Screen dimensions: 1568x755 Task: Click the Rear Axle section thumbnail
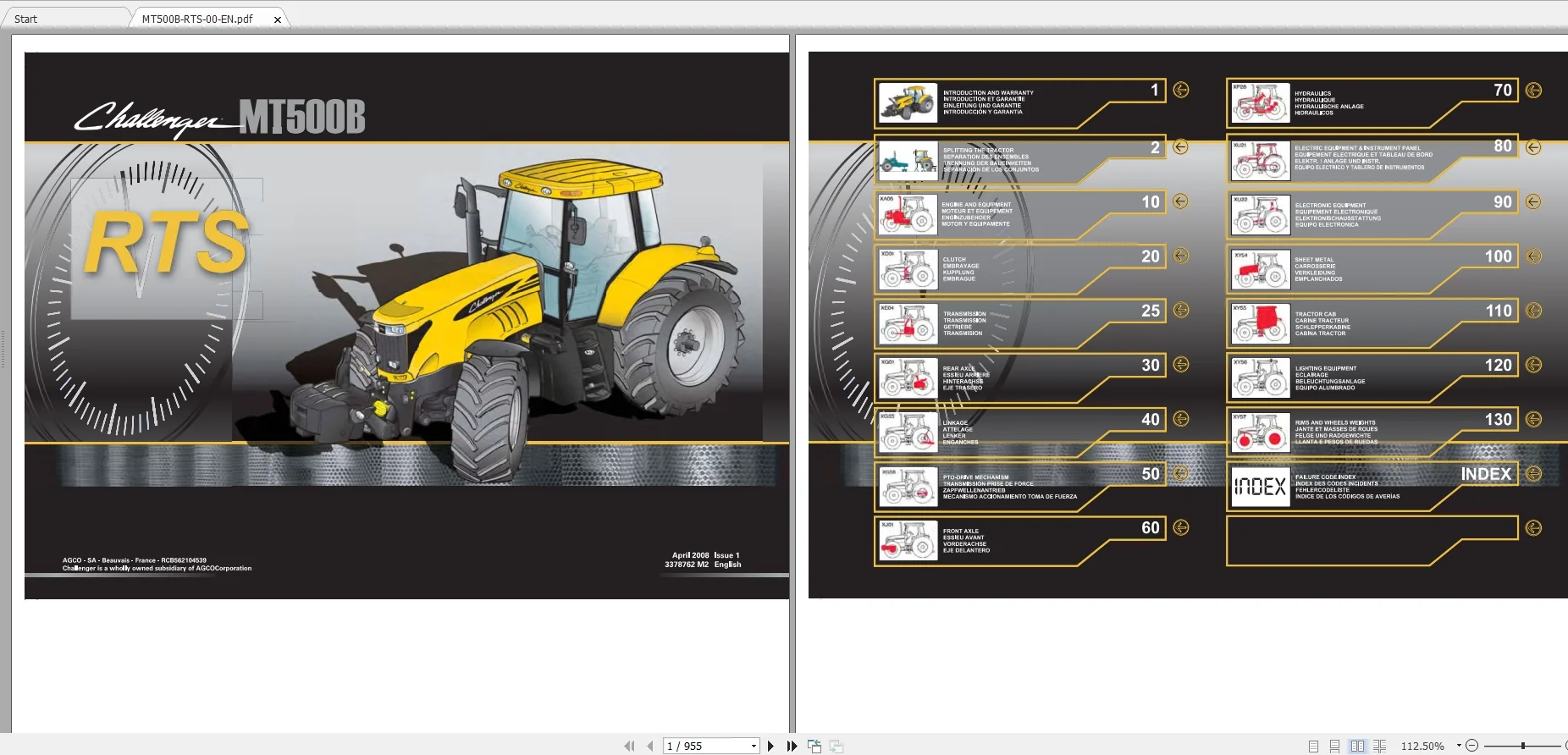(x=908, y=377)
